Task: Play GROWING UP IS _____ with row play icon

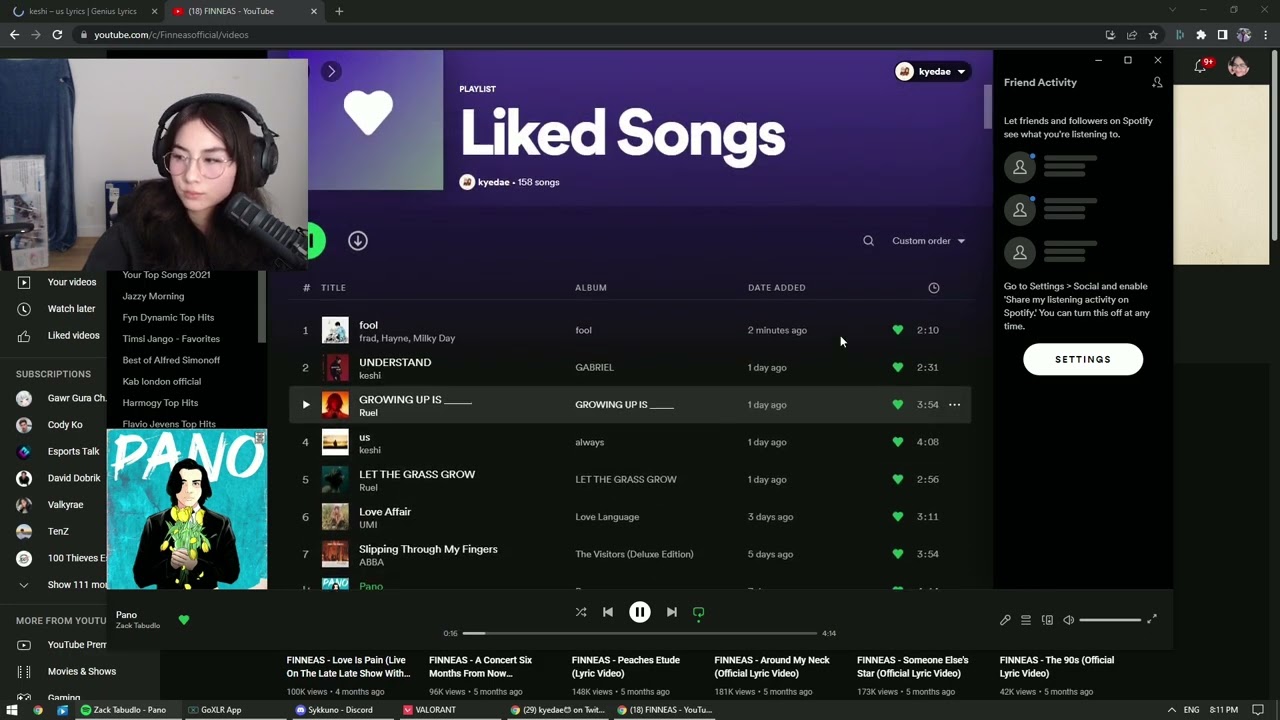Action: pos(306,405)
